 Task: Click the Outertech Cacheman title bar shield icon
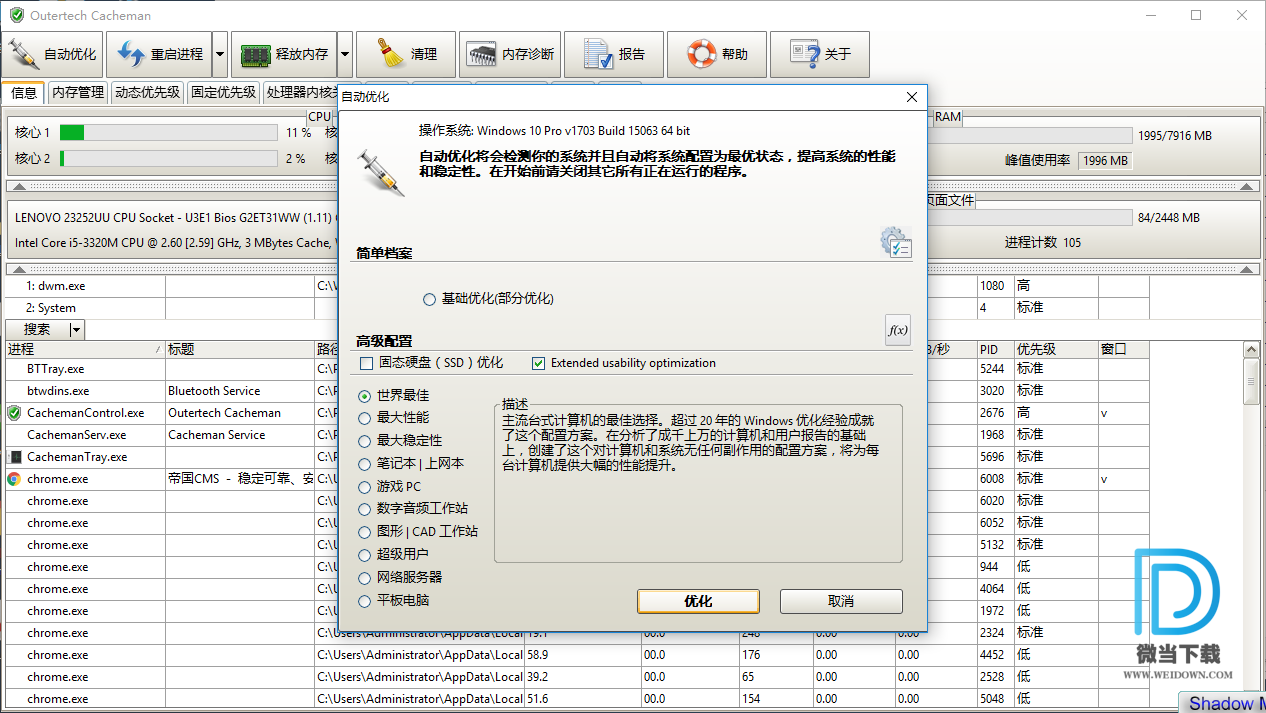pos(16,15)
